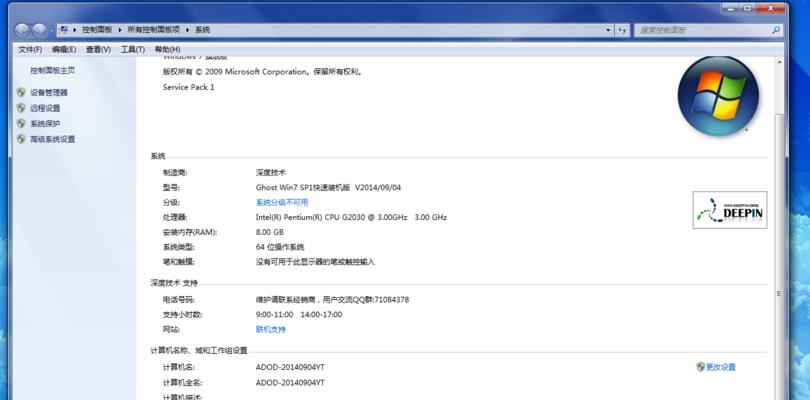Open 高级系统设置 link

pyautogui.click(x=53, y=139)
